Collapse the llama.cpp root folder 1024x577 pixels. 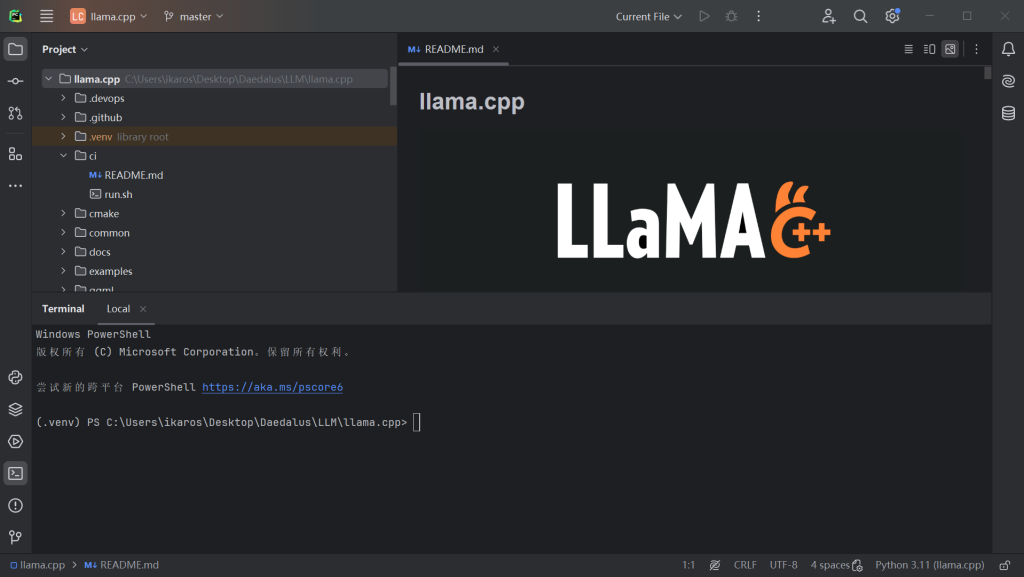(x=48, y=79)
